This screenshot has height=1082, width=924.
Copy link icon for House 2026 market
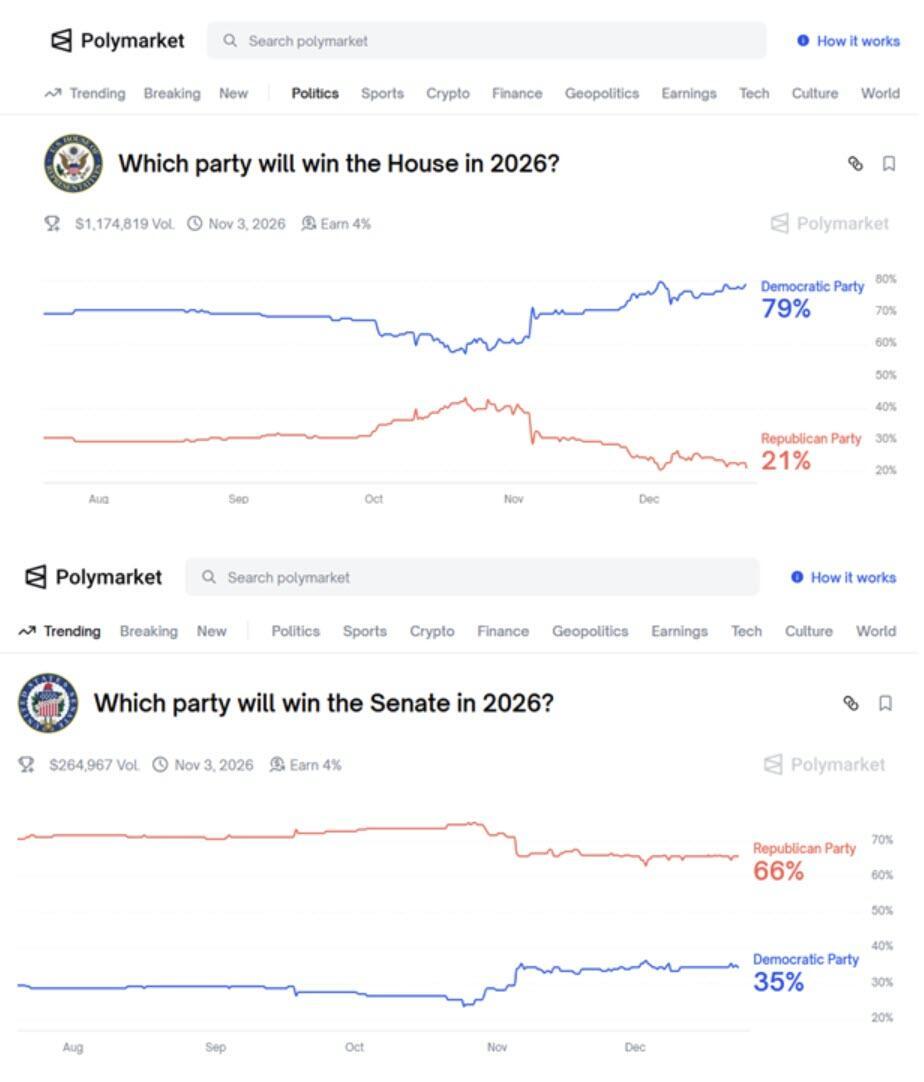click(x=855, y=164)
